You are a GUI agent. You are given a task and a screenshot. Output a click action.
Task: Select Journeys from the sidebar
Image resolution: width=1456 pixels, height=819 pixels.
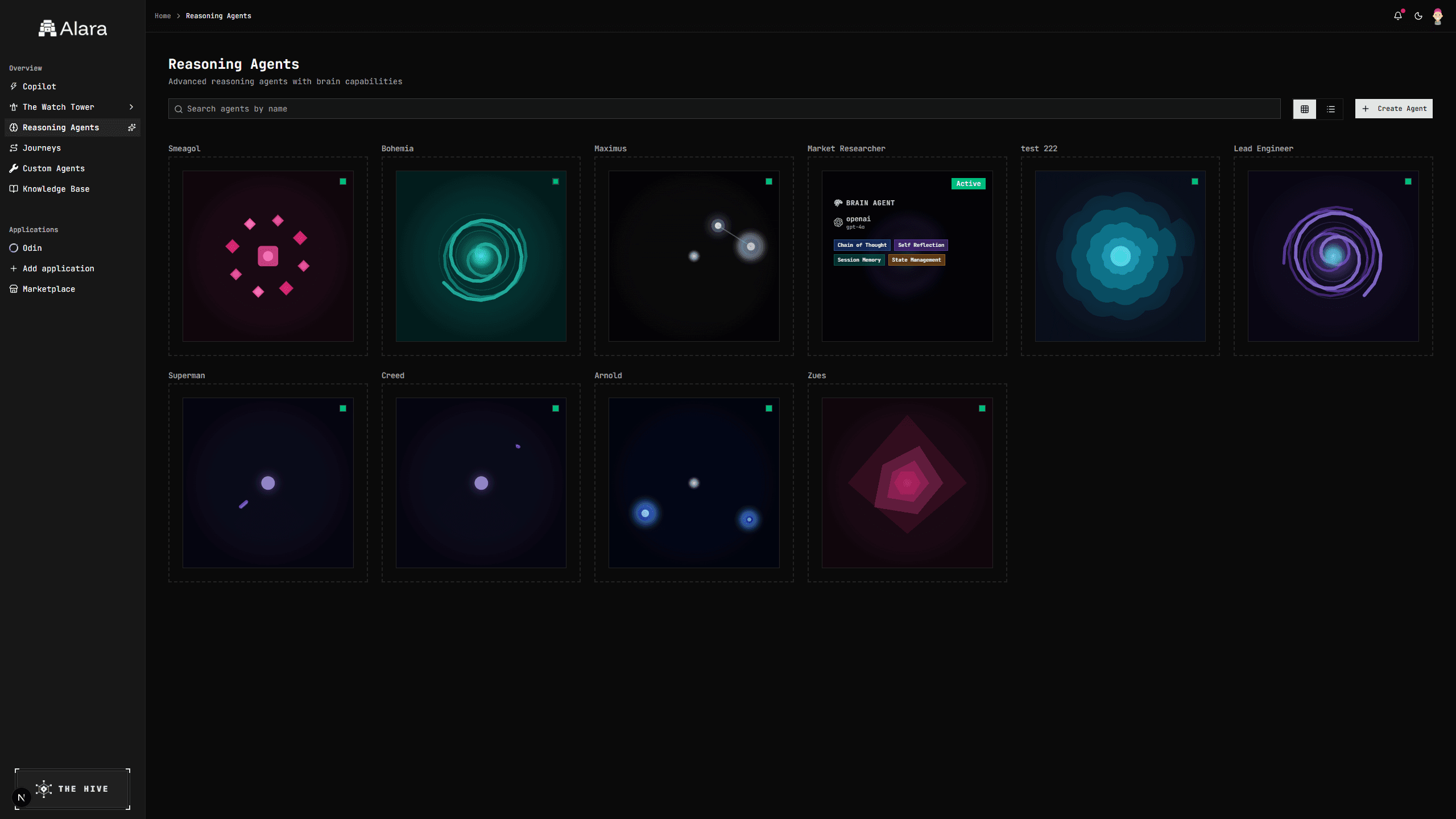tap(42, 148)
